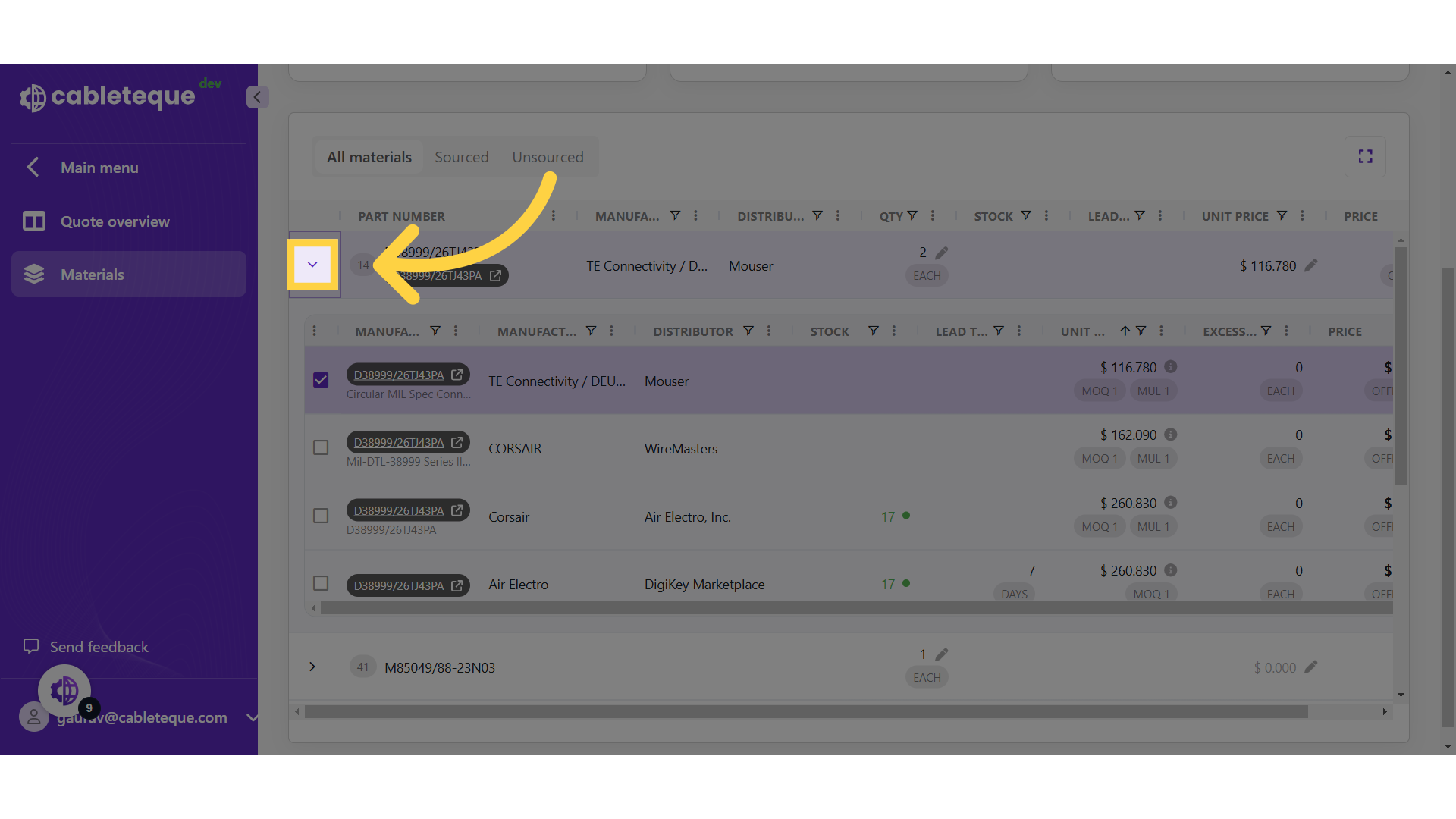Open user account dropdown chevron

tap(252, 717)
